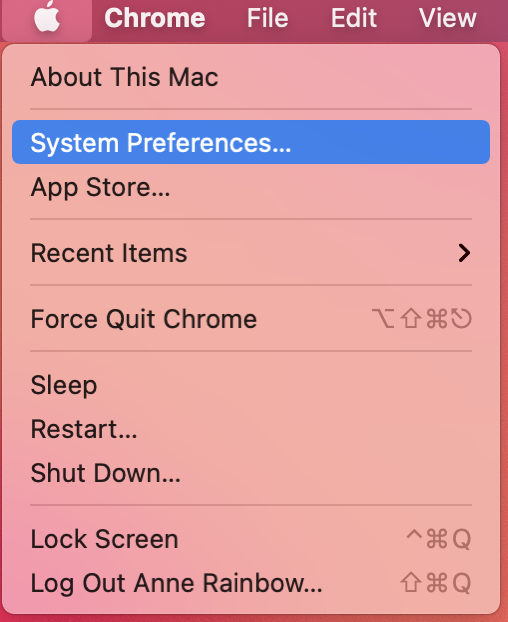The width and height of the screenshot is (508, 622).
Task: Click the Force Quit keyboard shortcut symbols
Action: 422,319
